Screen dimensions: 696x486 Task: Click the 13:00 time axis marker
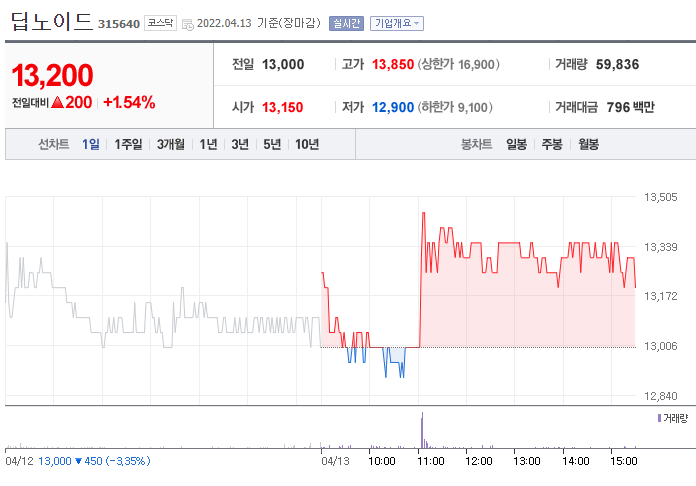coord(527,461)
